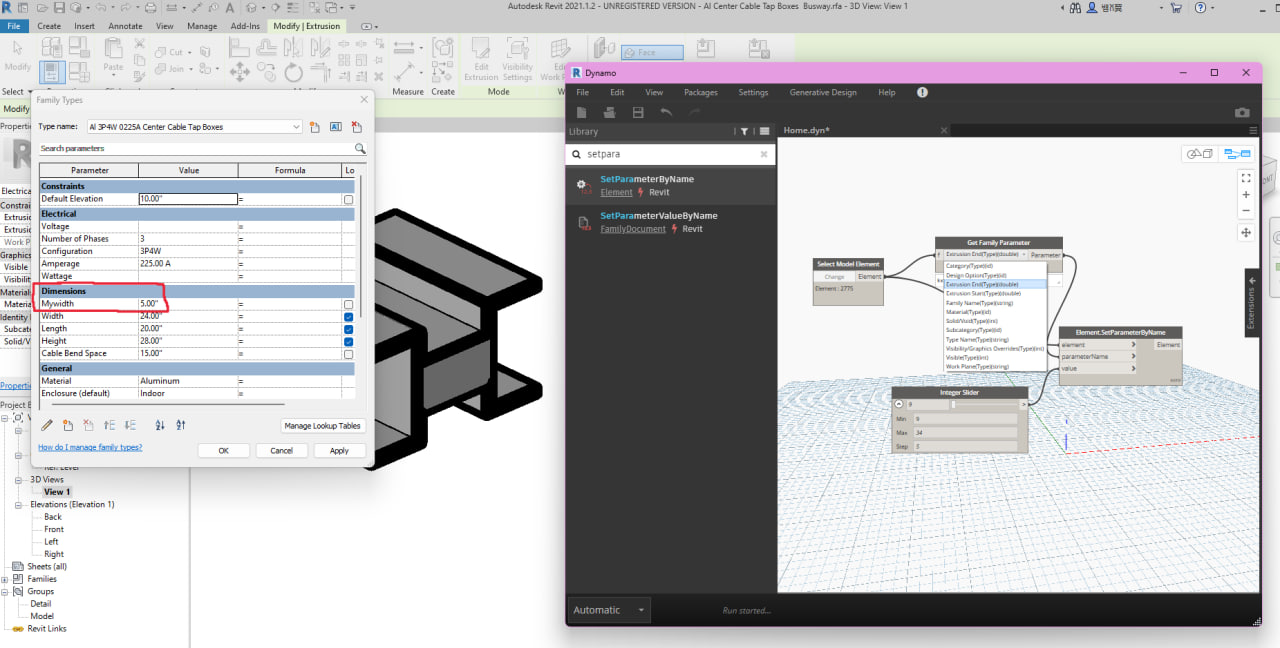Image resolution: width=1280 pixels, height=648 pixels.
Task: Open Default 3D View from Quick Access Toolbar
Action: pos(253,9)
